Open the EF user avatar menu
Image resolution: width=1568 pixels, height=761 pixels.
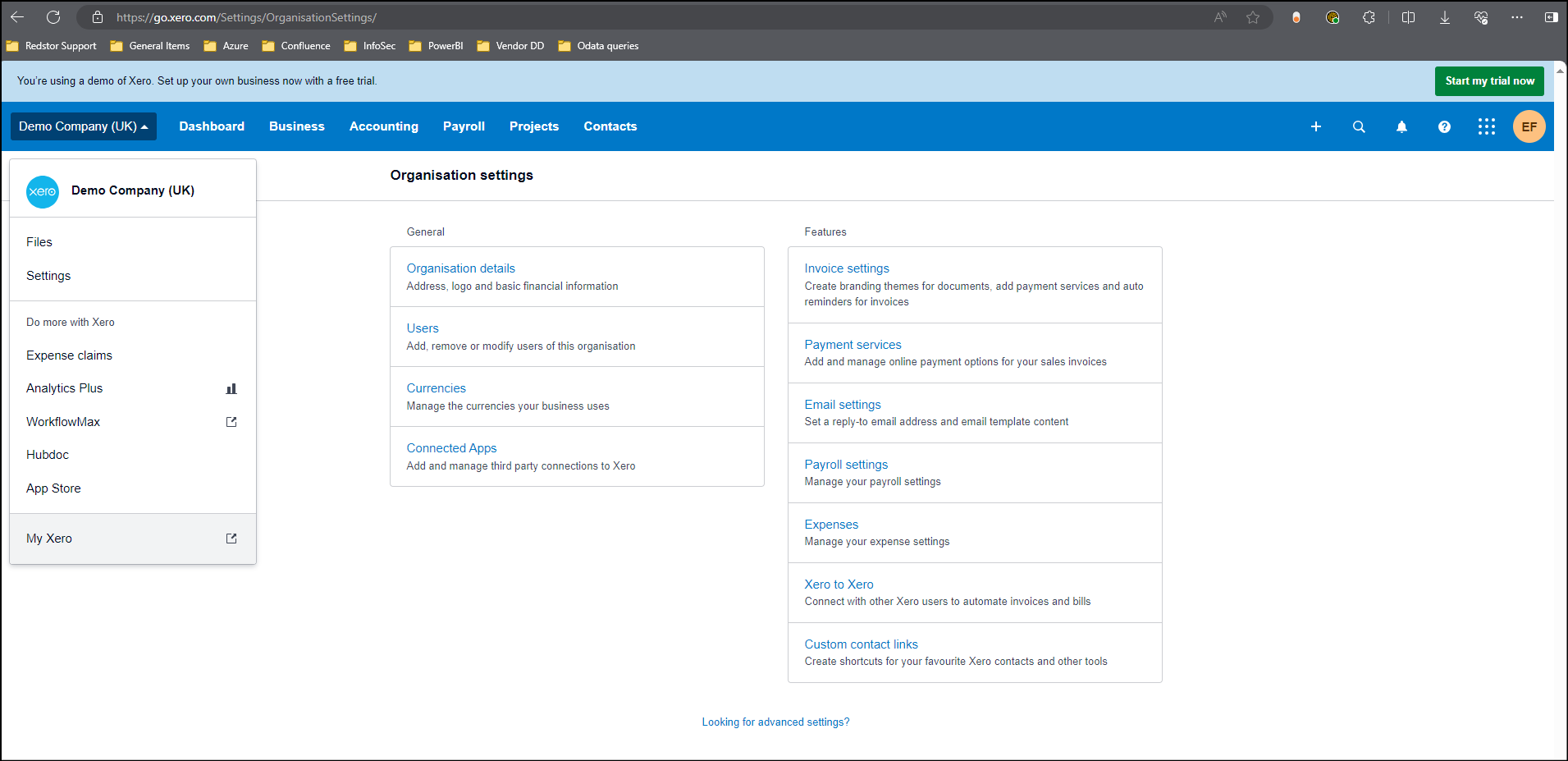tap(1529, 126)
